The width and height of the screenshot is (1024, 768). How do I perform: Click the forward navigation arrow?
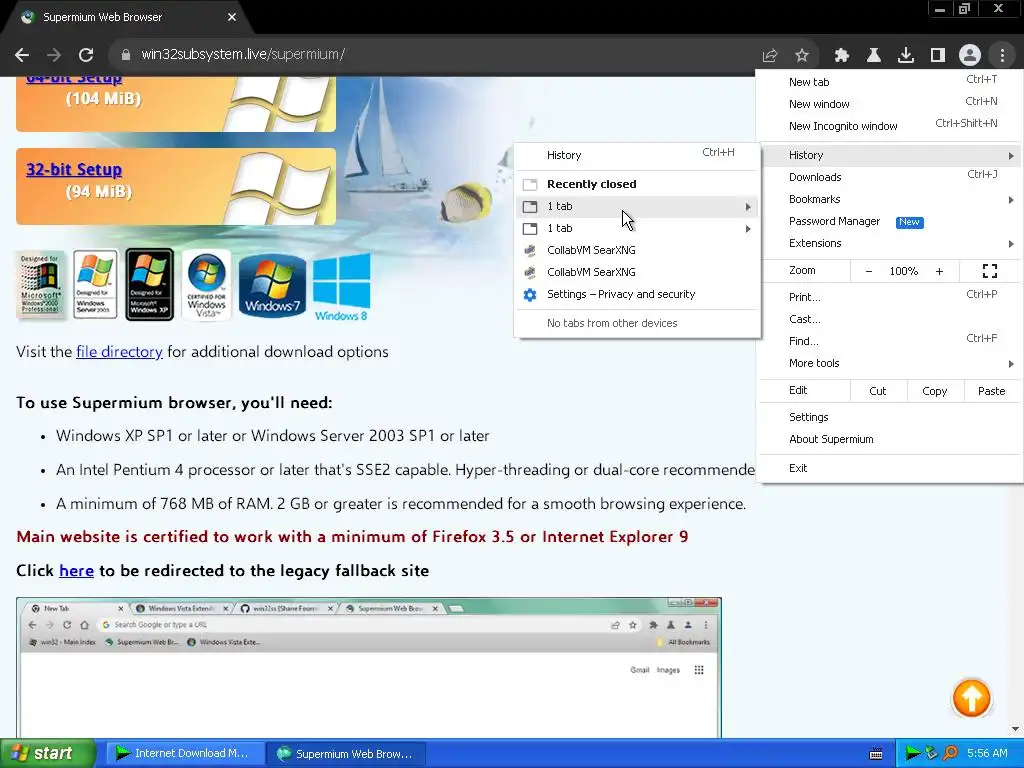(x=54, y=55)
